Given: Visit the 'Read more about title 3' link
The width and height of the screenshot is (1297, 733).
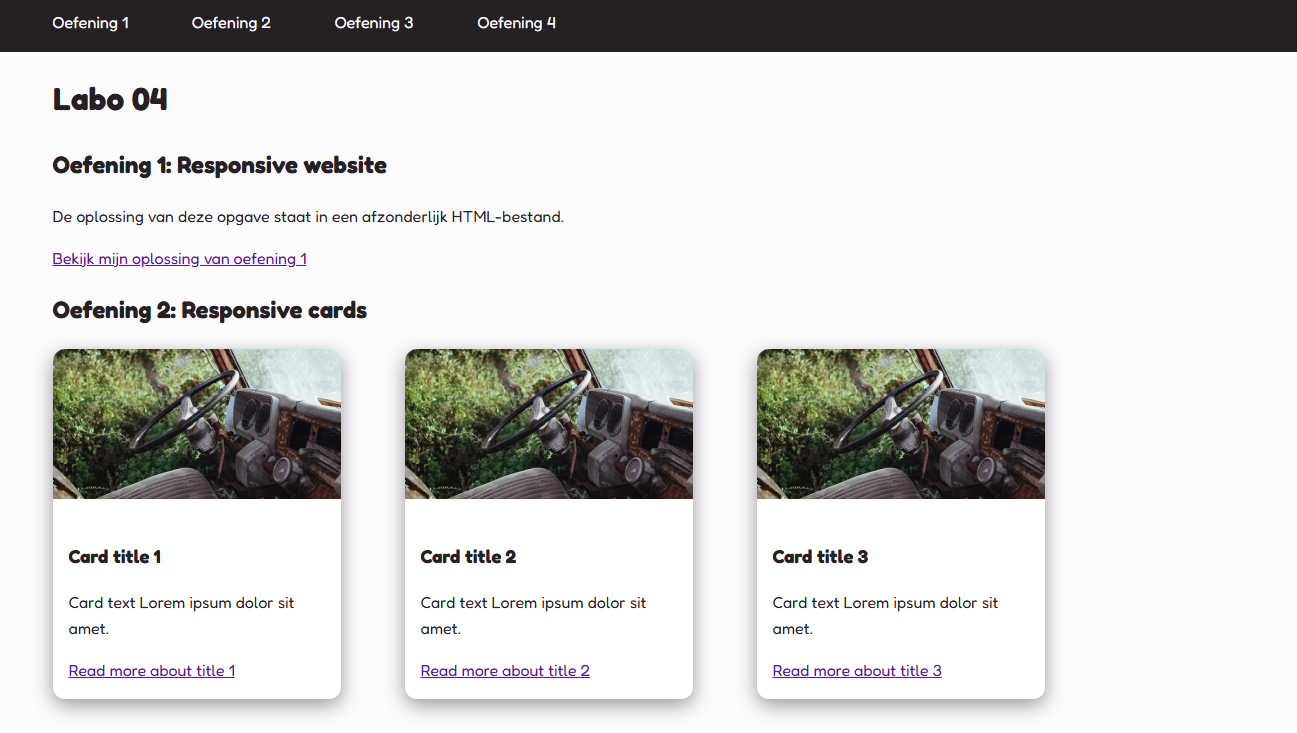Looking at the screenshot, I should click(x=857, y=671).
